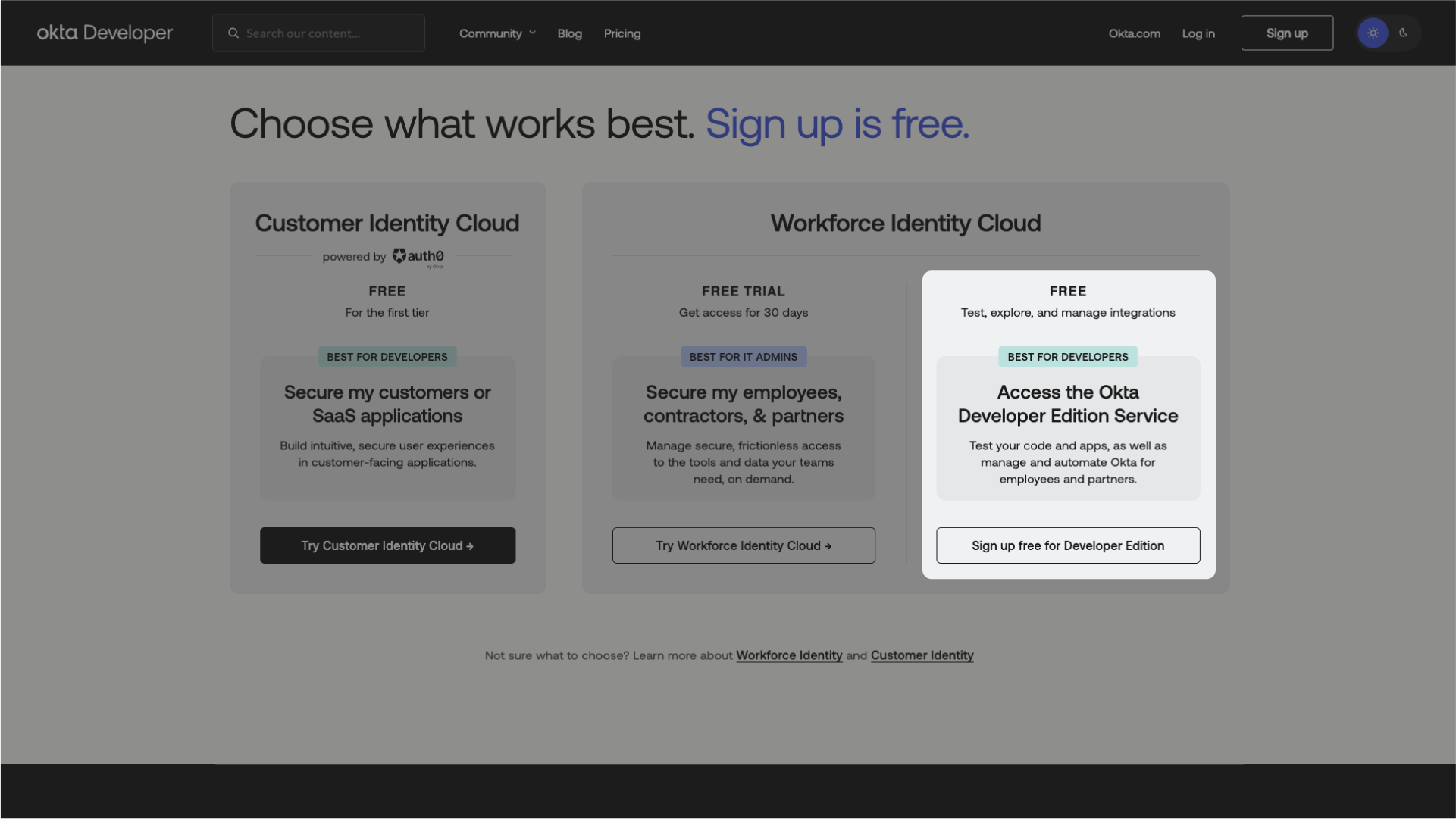This screenshot has height=819, width=1456.
Task: Click the Workforce Identity learn more link
Action: coord(789,656)
